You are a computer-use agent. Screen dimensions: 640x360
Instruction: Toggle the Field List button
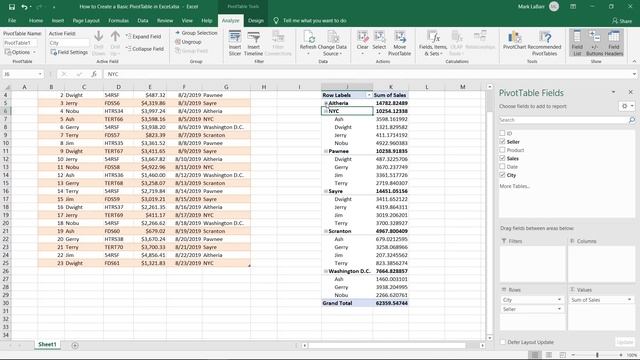pos(577,43)
